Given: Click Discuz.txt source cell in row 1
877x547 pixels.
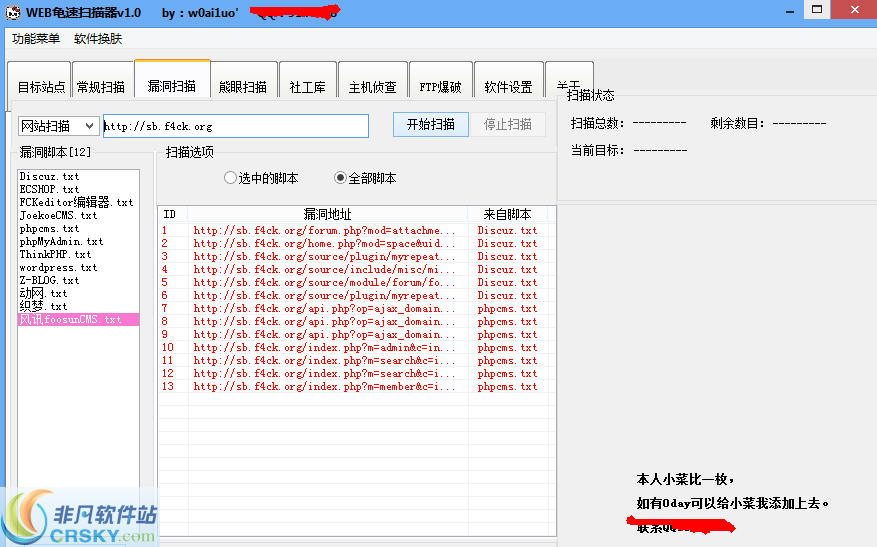Looking at the screenshot, I should pyautogui.click(x=507, y=230).
